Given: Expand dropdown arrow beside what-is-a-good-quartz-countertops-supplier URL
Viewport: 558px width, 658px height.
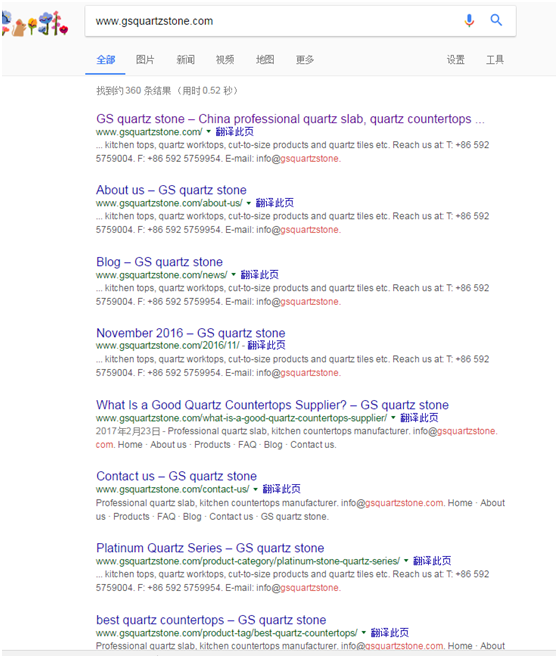Looking at the screenshot, I should coord(393,418).
